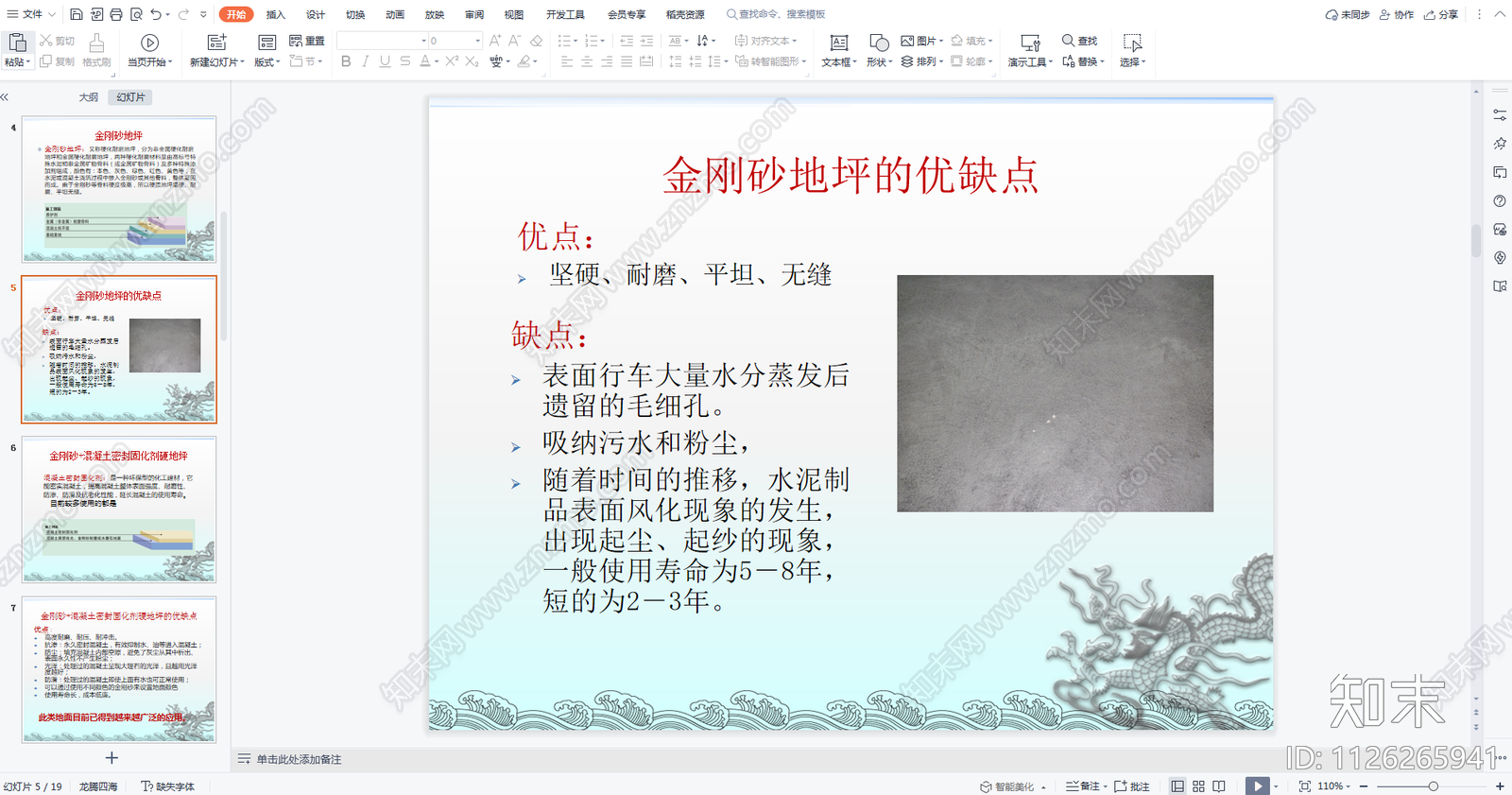The width and height of the screenshot is (1512, 795).
Task: Click the Format Painter (格式刷) brush
Action: point(96,50)
